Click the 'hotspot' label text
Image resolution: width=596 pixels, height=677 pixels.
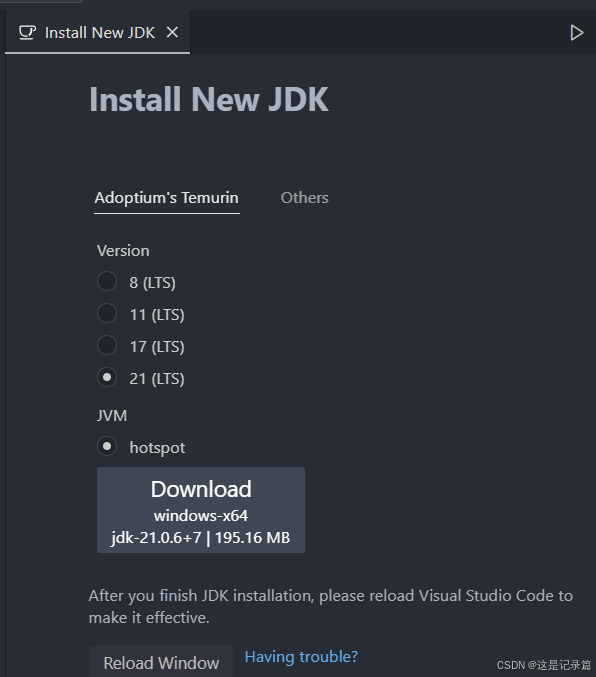tap(157, 448)
